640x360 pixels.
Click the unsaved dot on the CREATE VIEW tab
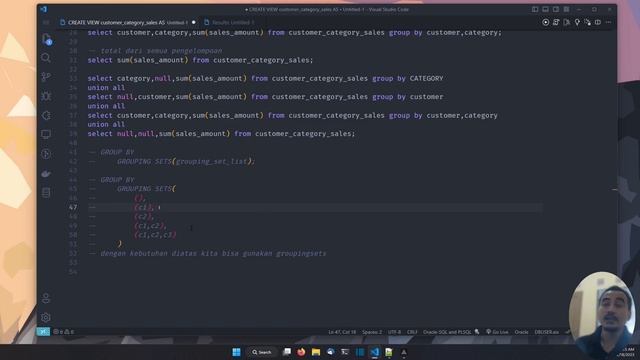click(x=193, y=22)
